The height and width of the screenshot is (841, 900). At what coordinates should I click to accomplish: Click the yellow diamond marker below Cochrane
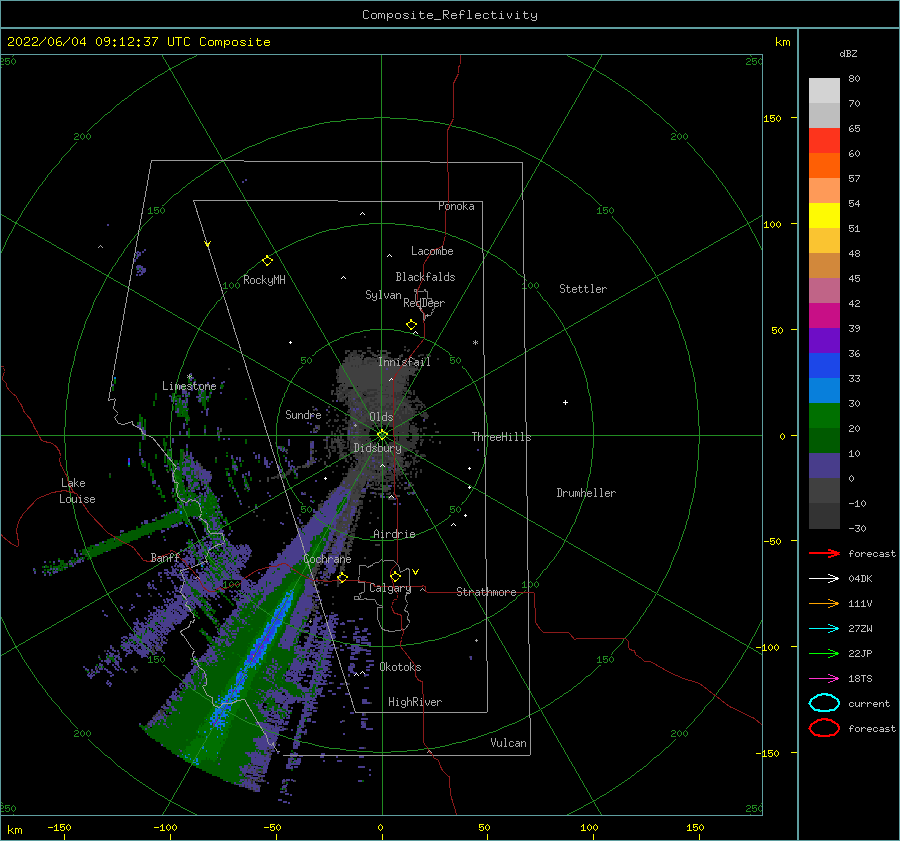[x=343, y=577]
